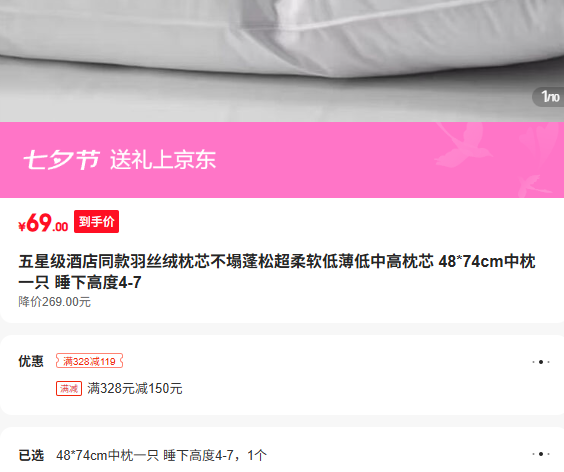Tap the 1/10 image counter badge

[x=549, y=97]
